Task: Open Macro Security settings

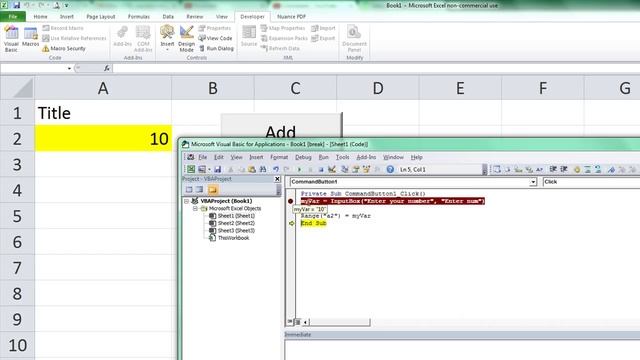Action: 64,49
